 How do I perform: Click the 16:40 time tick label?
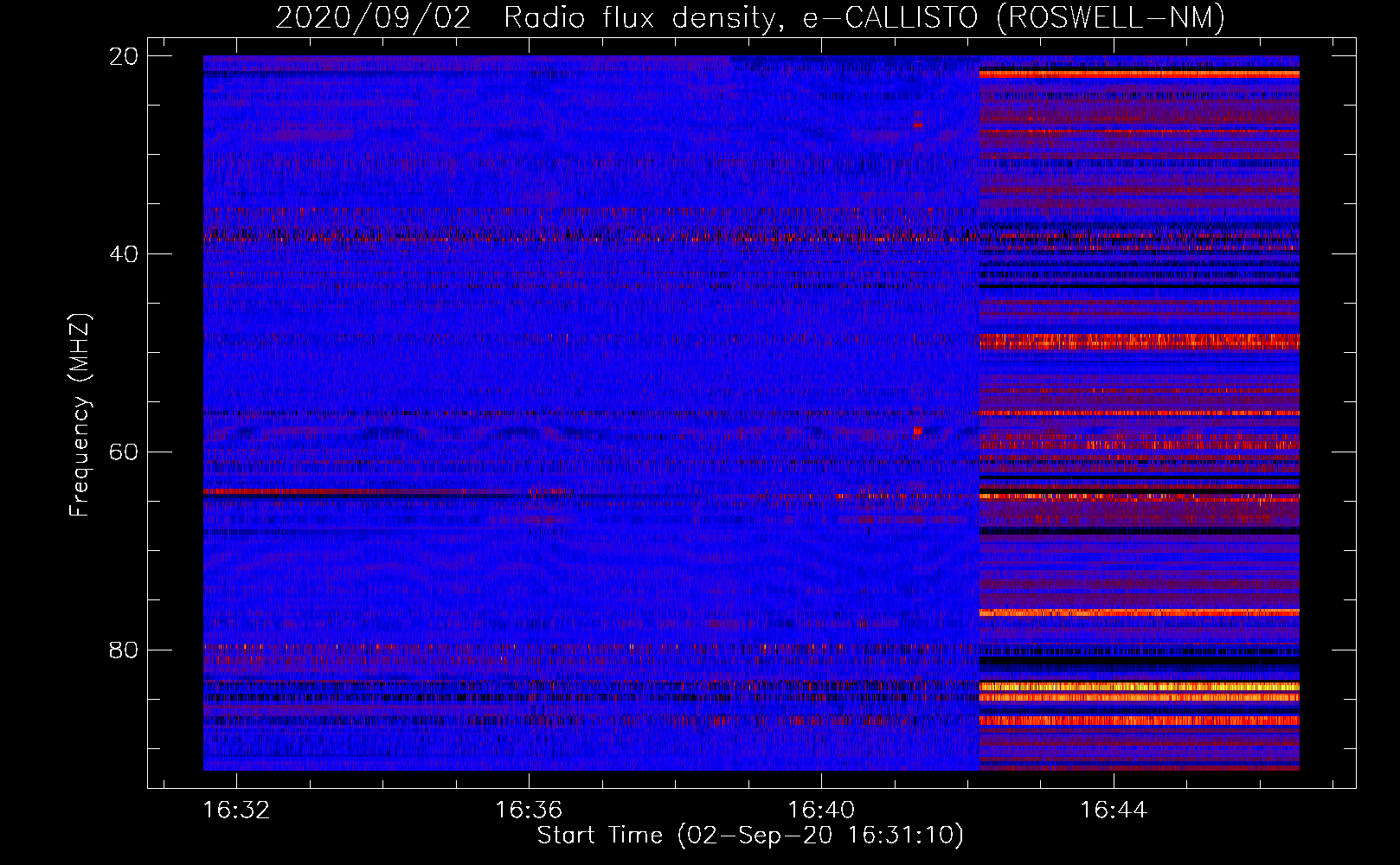coord(821,811)
